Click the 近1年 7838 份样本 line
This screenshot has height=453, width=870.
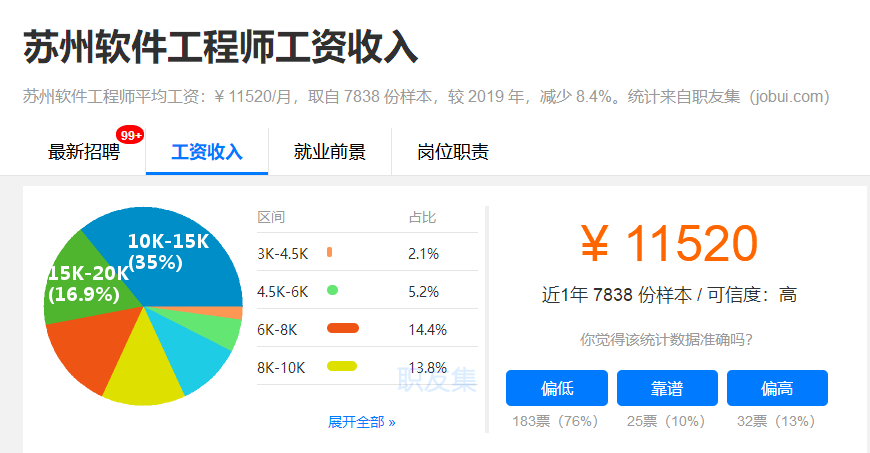(669, 294)
